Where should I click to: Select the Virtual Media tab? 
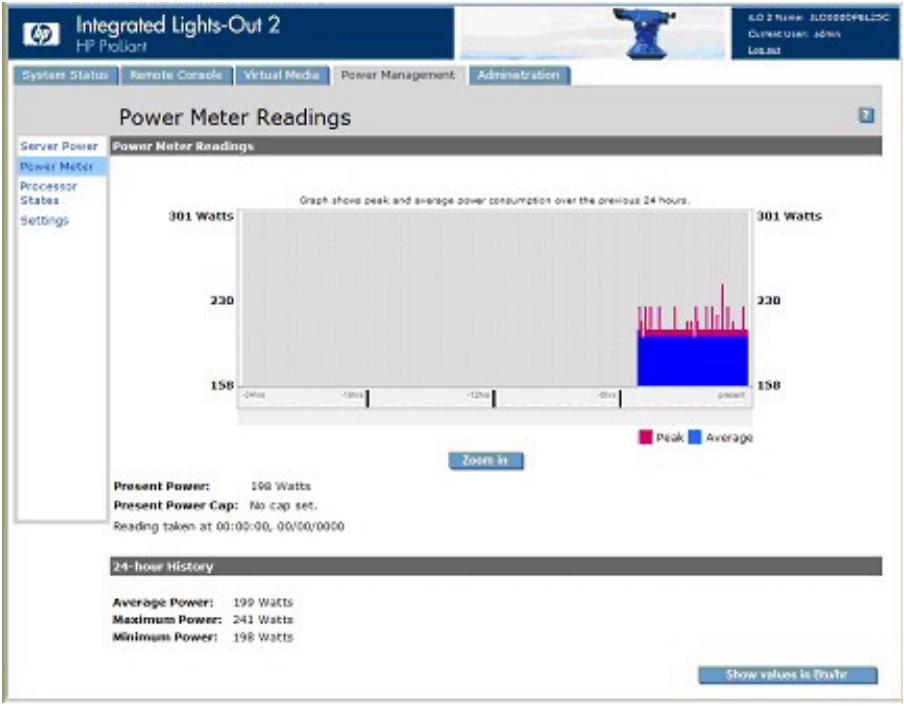[281, 75]
